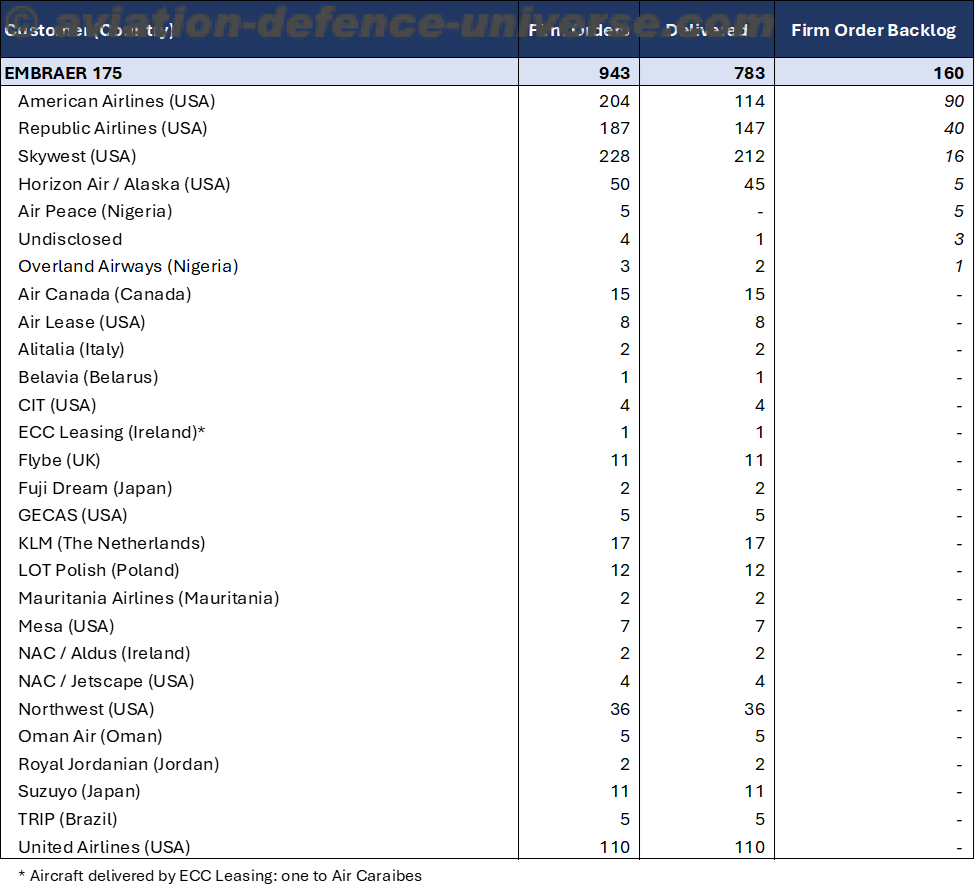Screen dimensions: 975x889
Task: Select American Airlines firm orders '204'
Action: point(614,101)
